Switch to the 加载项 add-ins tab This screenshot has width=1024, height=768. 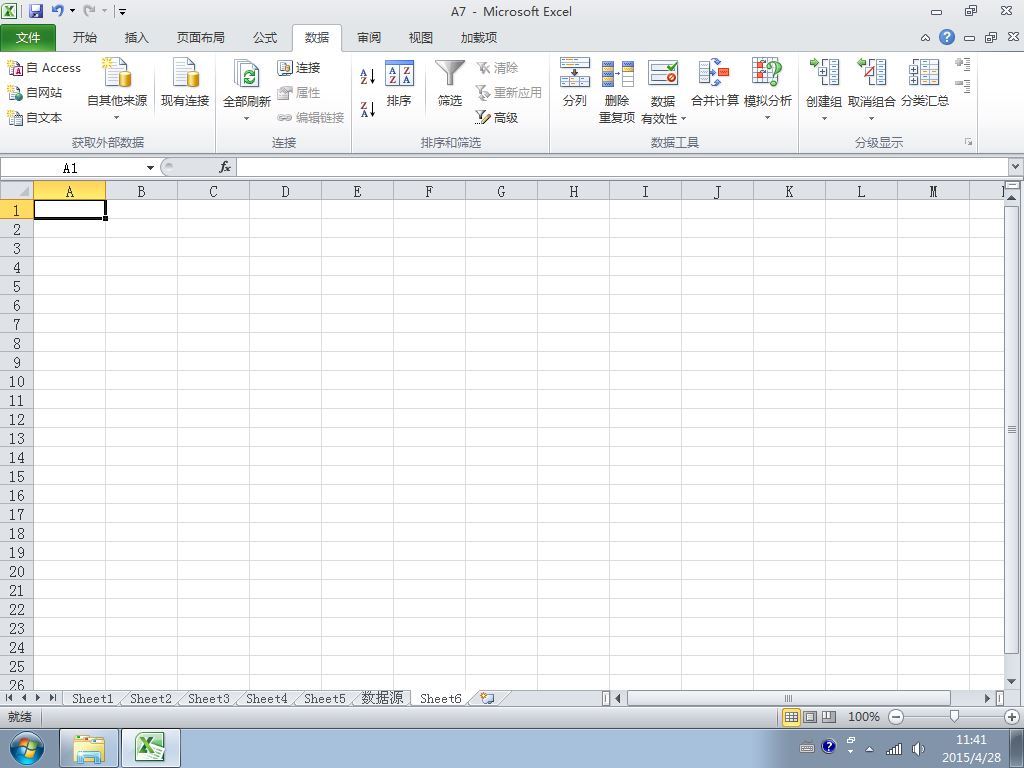tap(479, 38)
